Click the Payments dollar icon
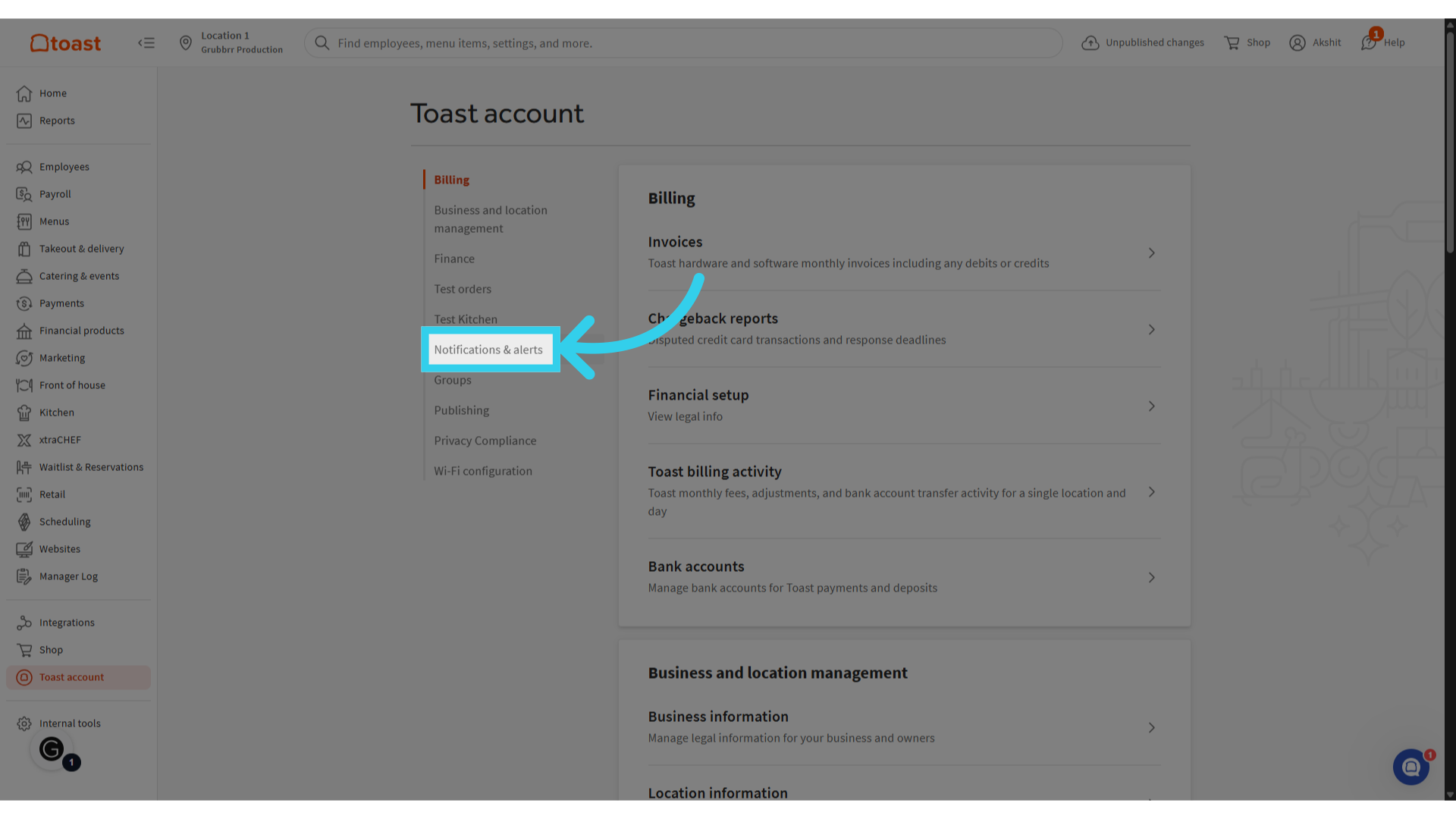 click(x=24, y=303)
